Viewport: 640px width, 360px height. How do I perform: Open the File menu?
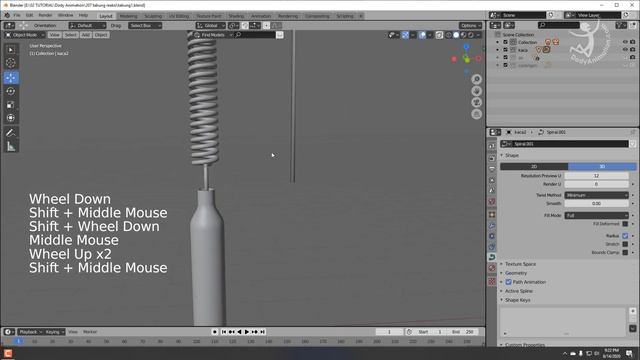(17, 16)
